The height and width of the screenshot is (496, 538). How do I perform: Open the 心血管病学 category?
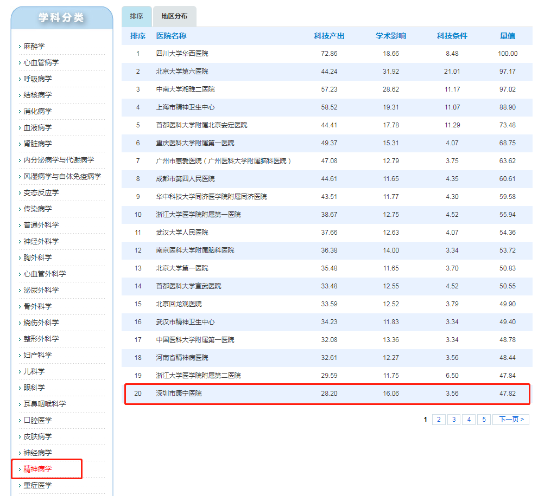point(41,62)
